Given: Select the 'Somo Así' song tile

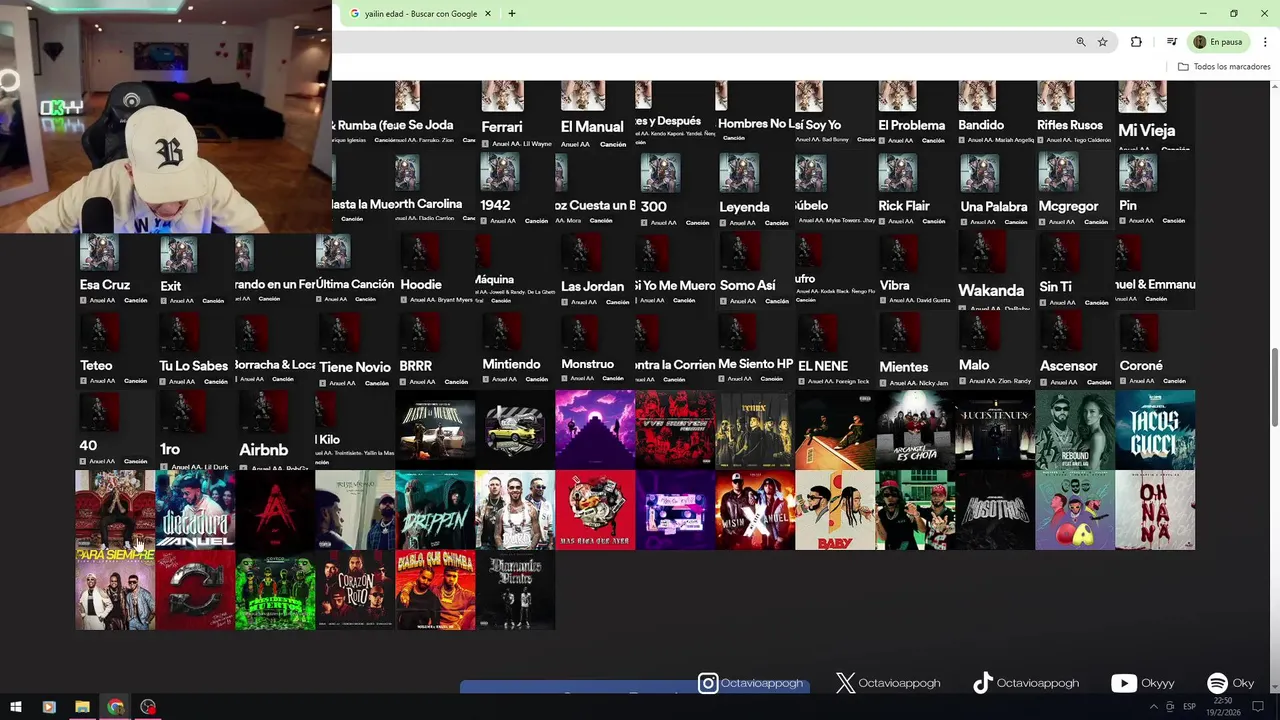Looking at the screenshot, I should tap(755, 270).
